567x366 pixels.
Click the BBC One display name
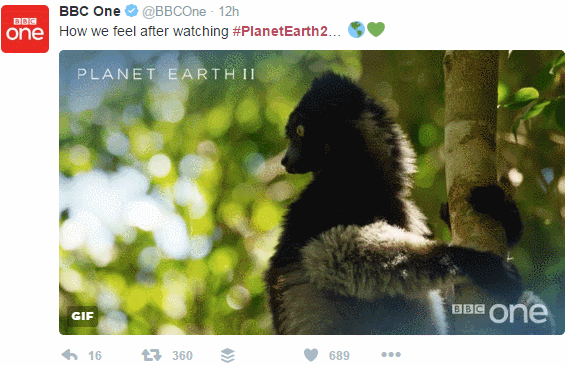[90, 11]
